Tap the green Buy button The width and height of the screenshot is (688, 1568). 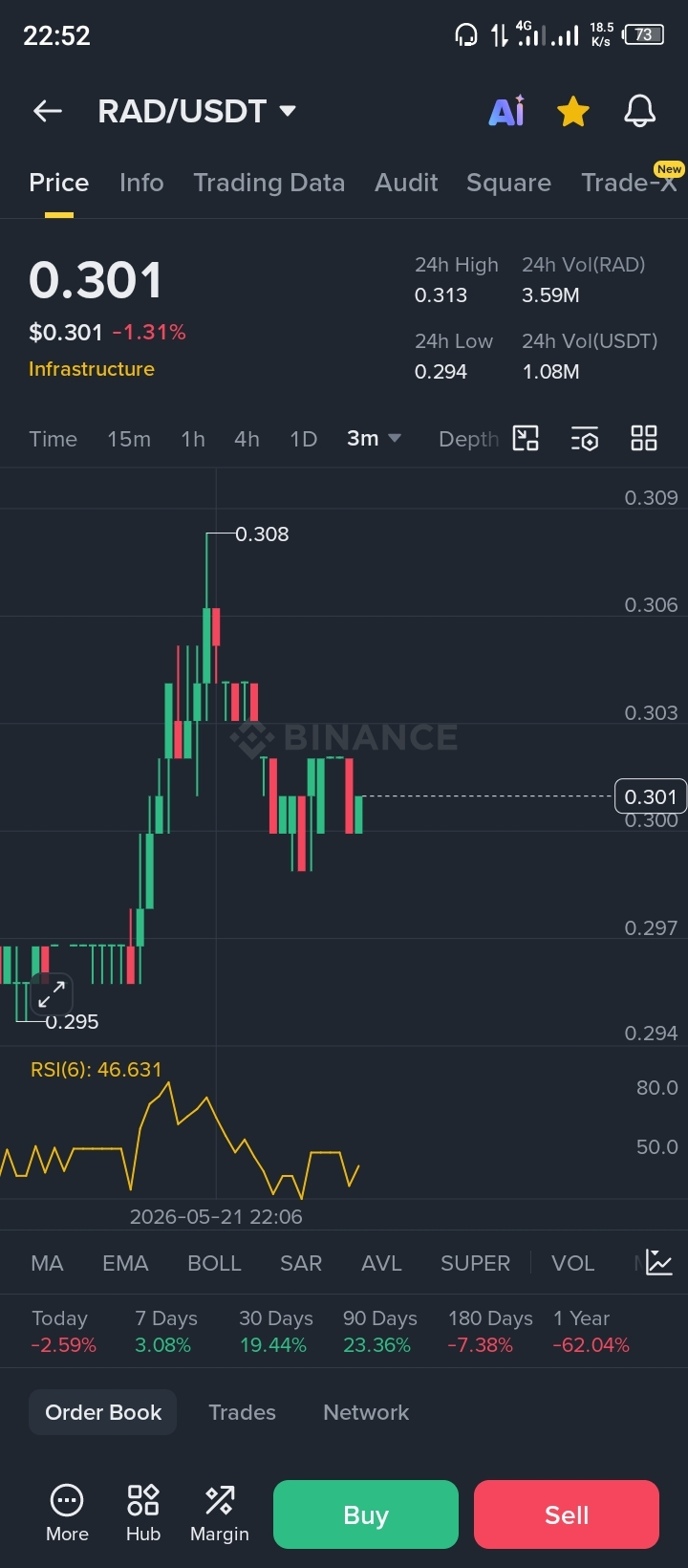[366, 1514]
